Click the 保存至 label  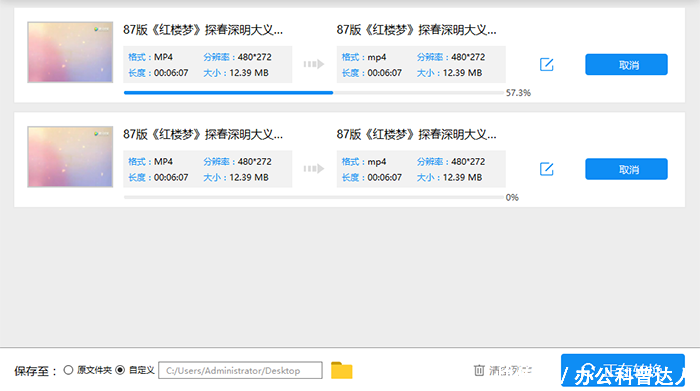(36, 371)
